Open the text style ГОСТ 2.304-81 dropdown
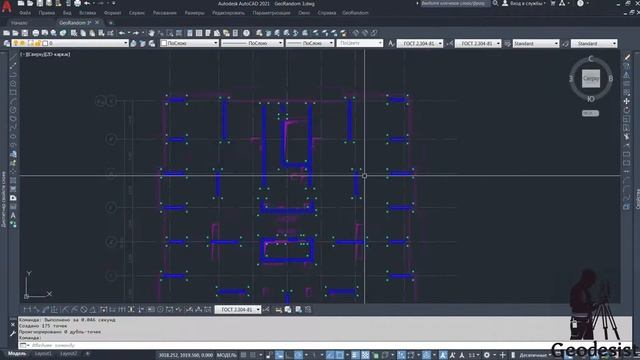640x360 pixels. pyautogui.click(x=420, y=43)
